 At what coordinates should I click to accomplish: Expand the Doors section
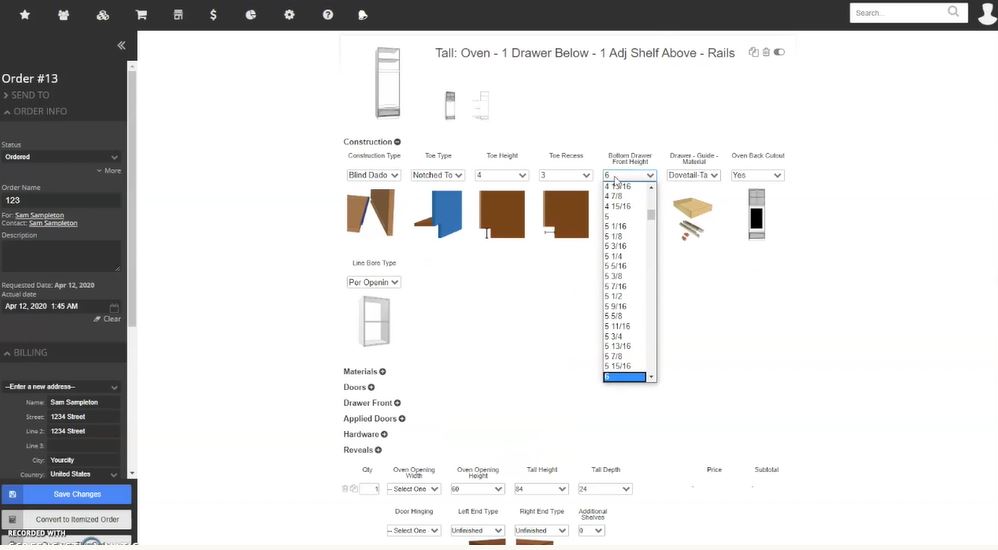(371, 387)
